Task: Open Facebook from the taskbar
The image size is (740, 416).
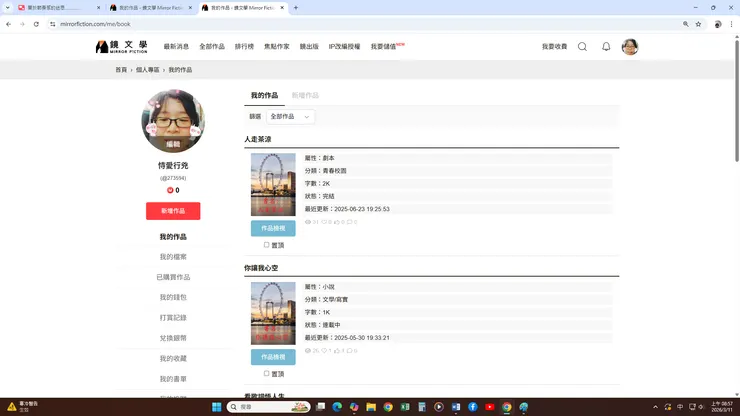Action: point(473,407)
